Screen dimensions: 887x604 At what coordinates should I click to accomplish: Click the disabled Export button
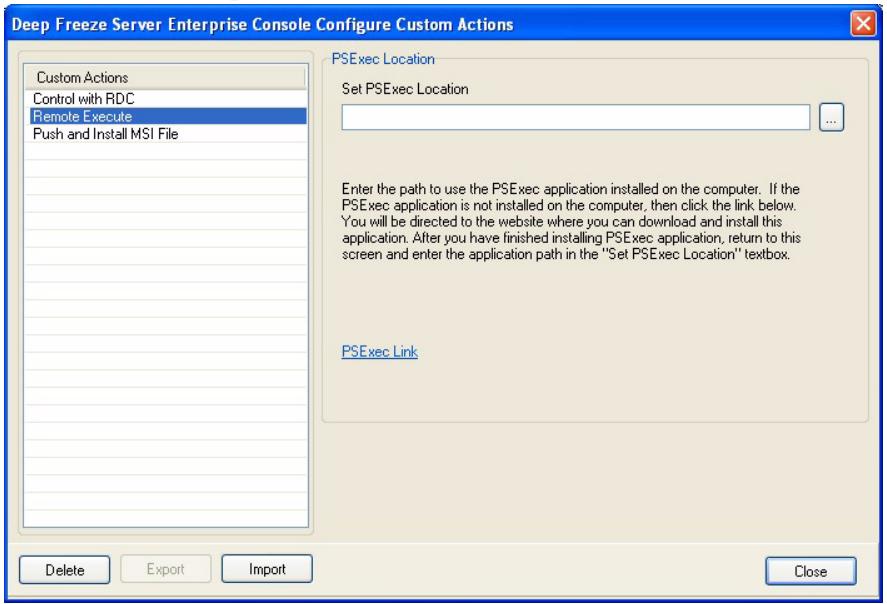point(166,569)
